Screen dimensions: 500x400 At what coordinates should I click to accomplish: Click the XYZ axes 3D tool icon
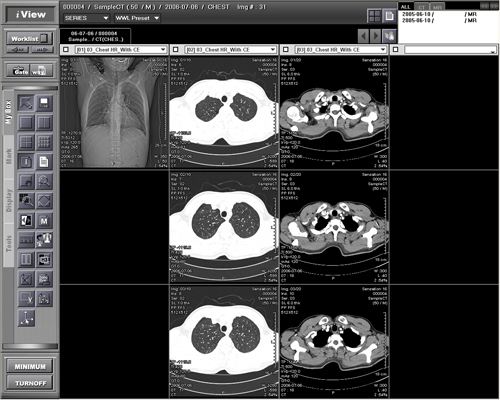point(26,318)
